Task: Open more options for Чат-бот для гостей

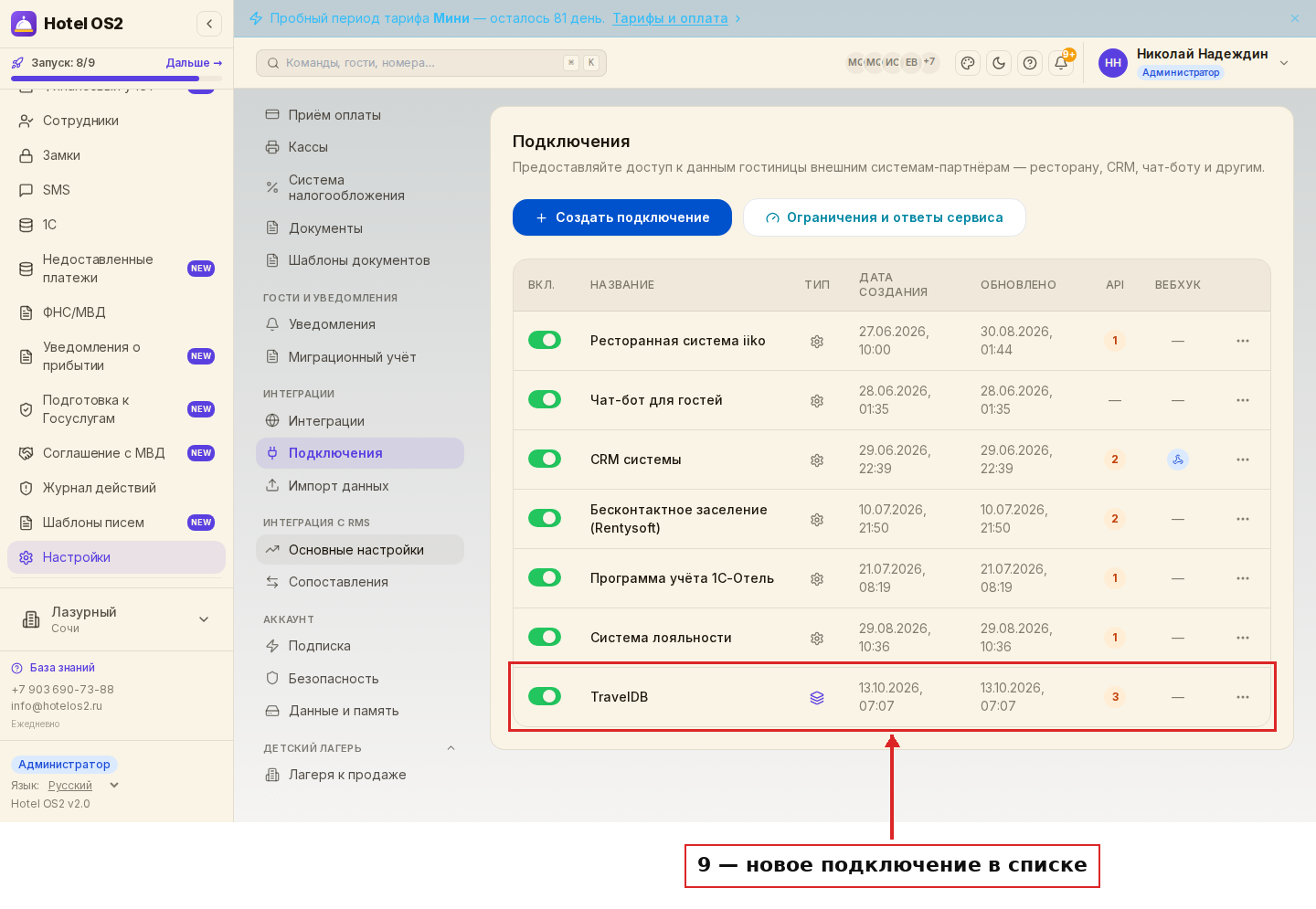Action: point(1243,400)
